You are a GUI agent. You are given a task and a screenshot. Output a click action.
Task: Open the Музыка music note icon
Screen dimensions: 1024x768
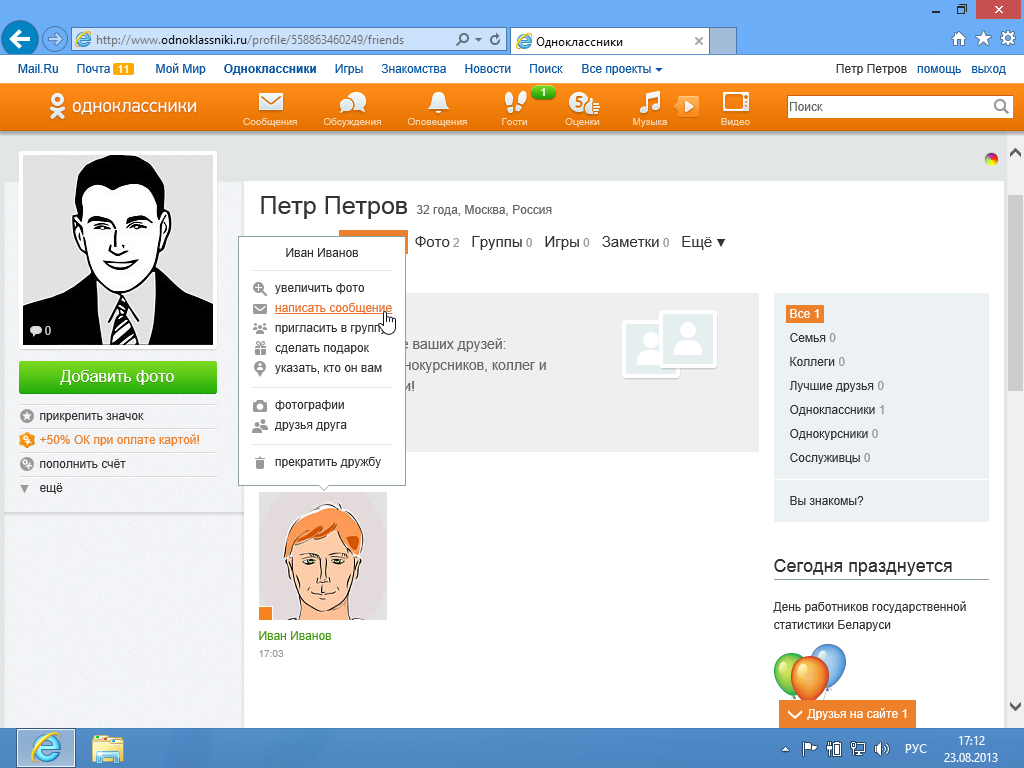pyautogui.click(x=649, y=108)
